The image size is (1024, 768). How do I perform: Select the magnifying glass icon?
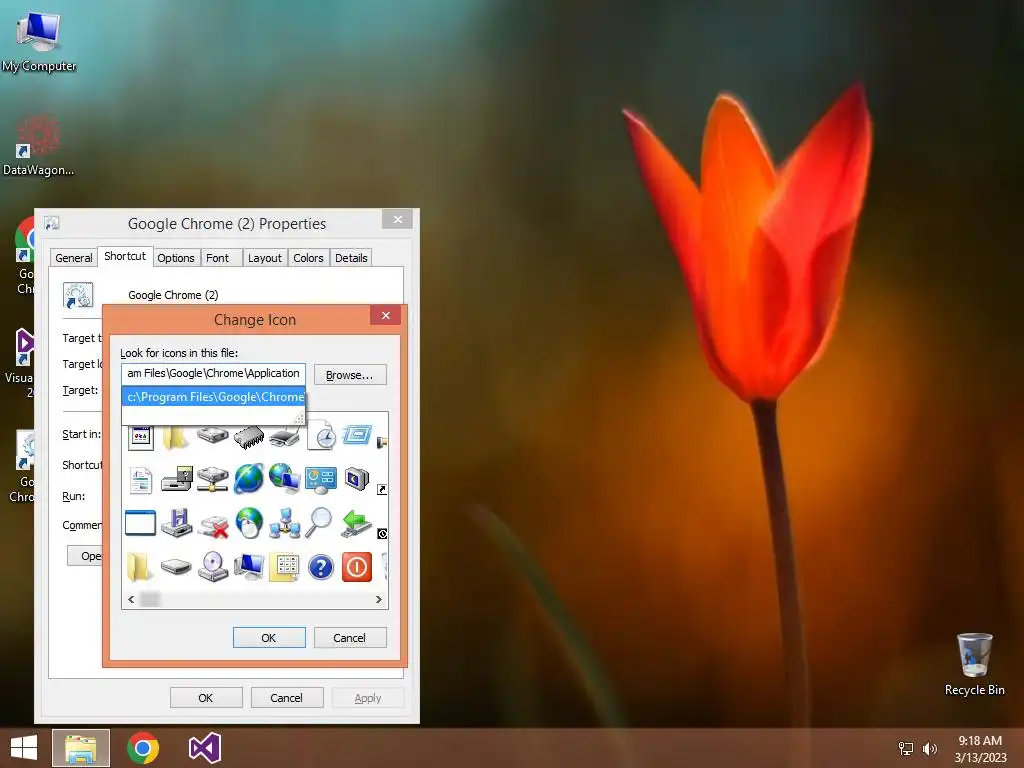click(320, 522)
